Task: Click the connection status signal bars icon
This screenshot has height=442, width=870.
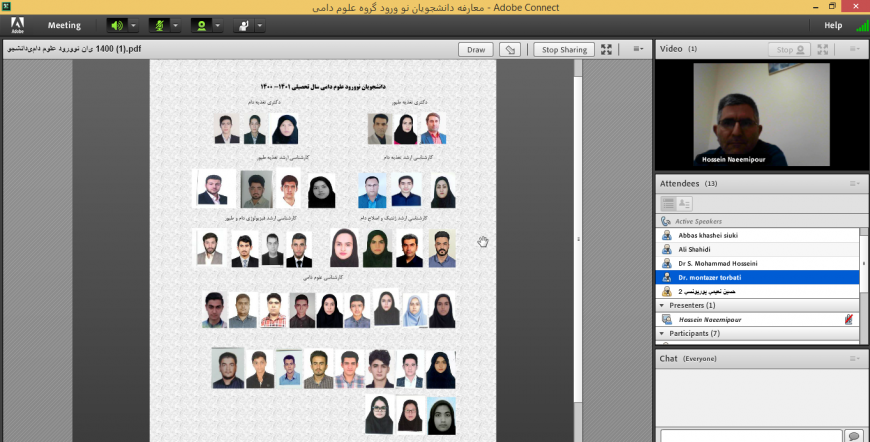Action: pos(860,25)
